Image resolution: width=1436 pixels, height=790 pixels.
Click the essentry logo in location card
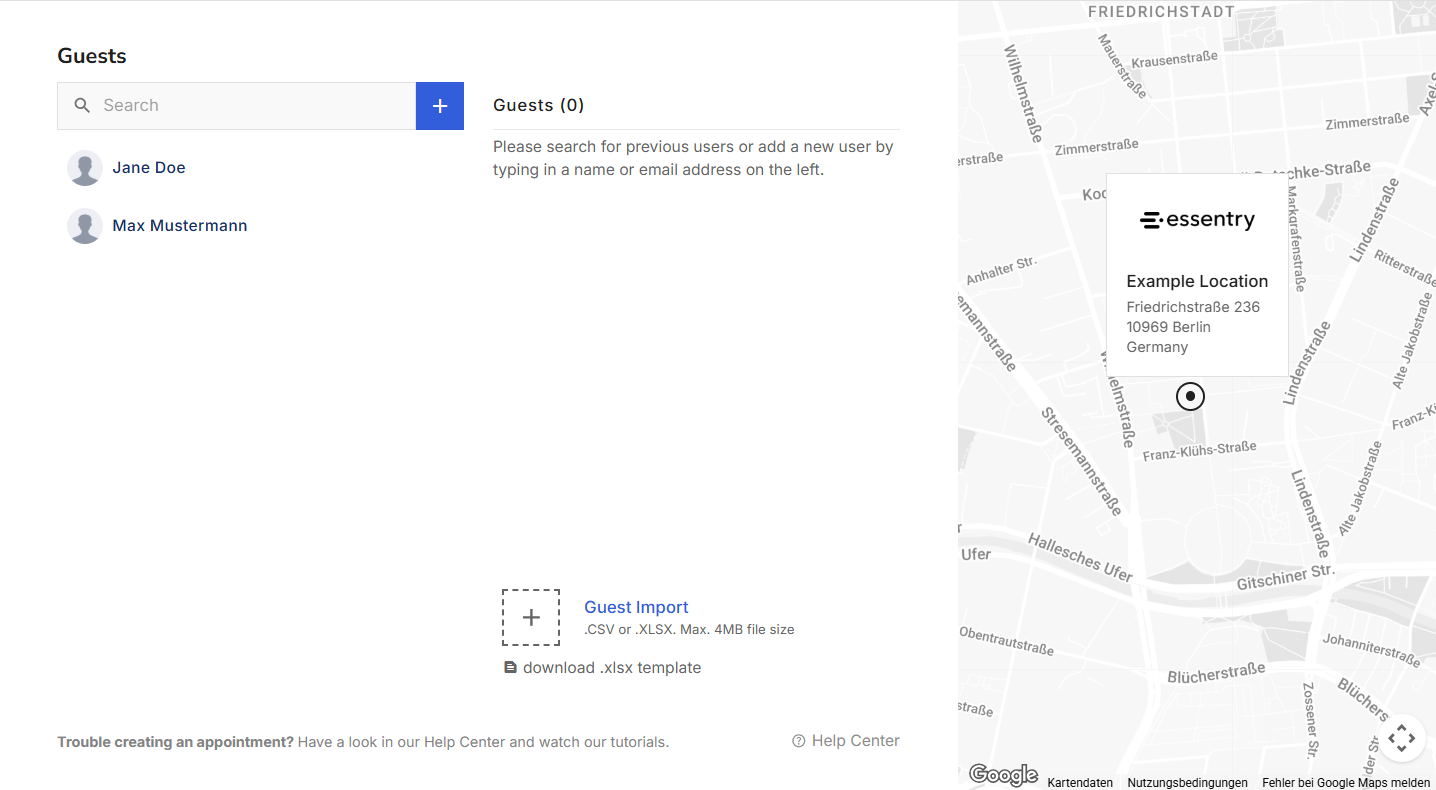point(1197,220)
